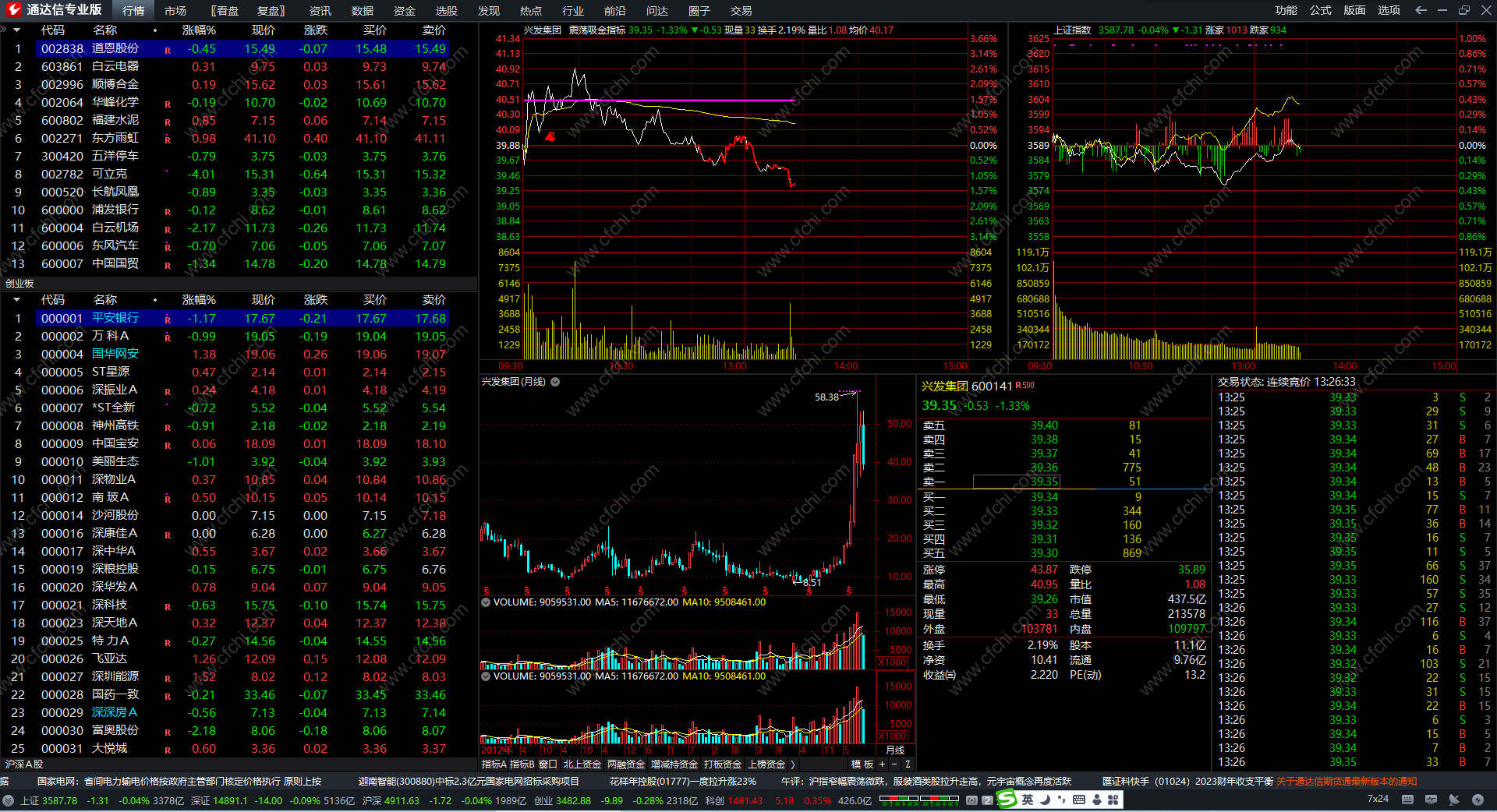The width and height of the screenshot is (1497, 812).
Task: Click the R marker beside 道恩股份
Action: tap(168, 50)
